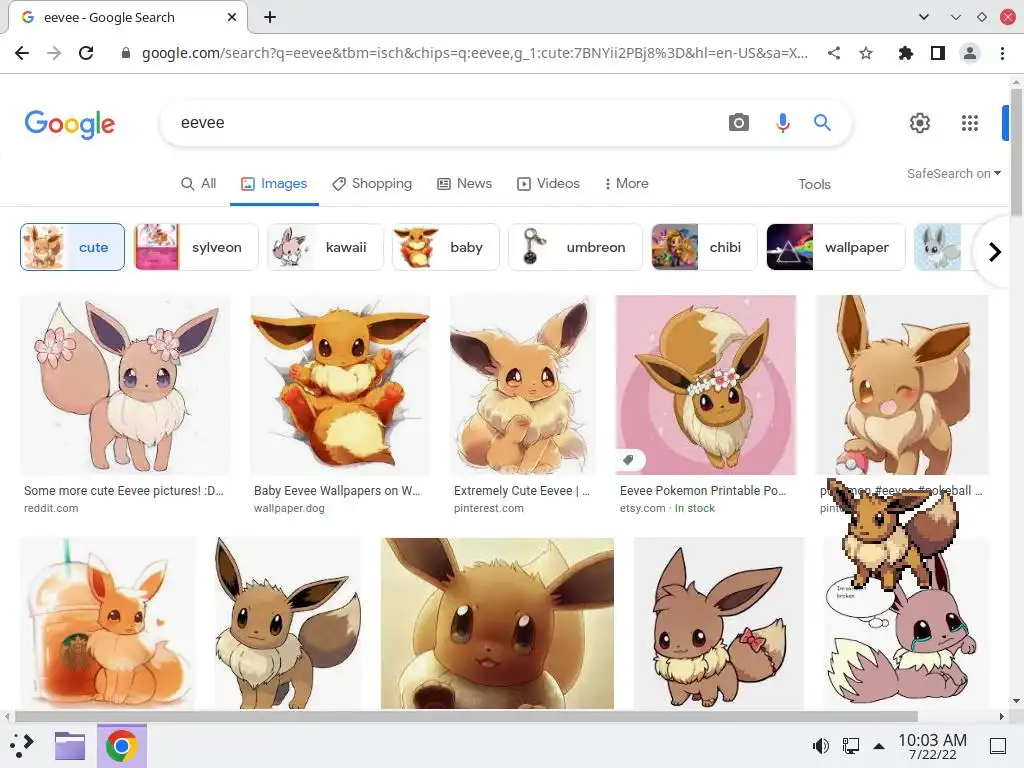
Task: Open the application launcher in taskbar
Action: click(22, 745)
